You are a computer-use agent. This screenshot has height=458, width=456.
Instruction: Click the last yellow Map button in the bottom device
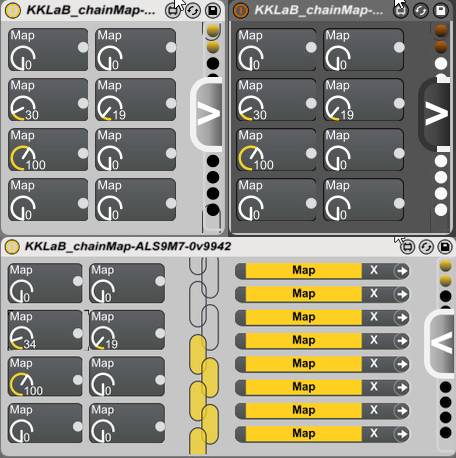304,433
